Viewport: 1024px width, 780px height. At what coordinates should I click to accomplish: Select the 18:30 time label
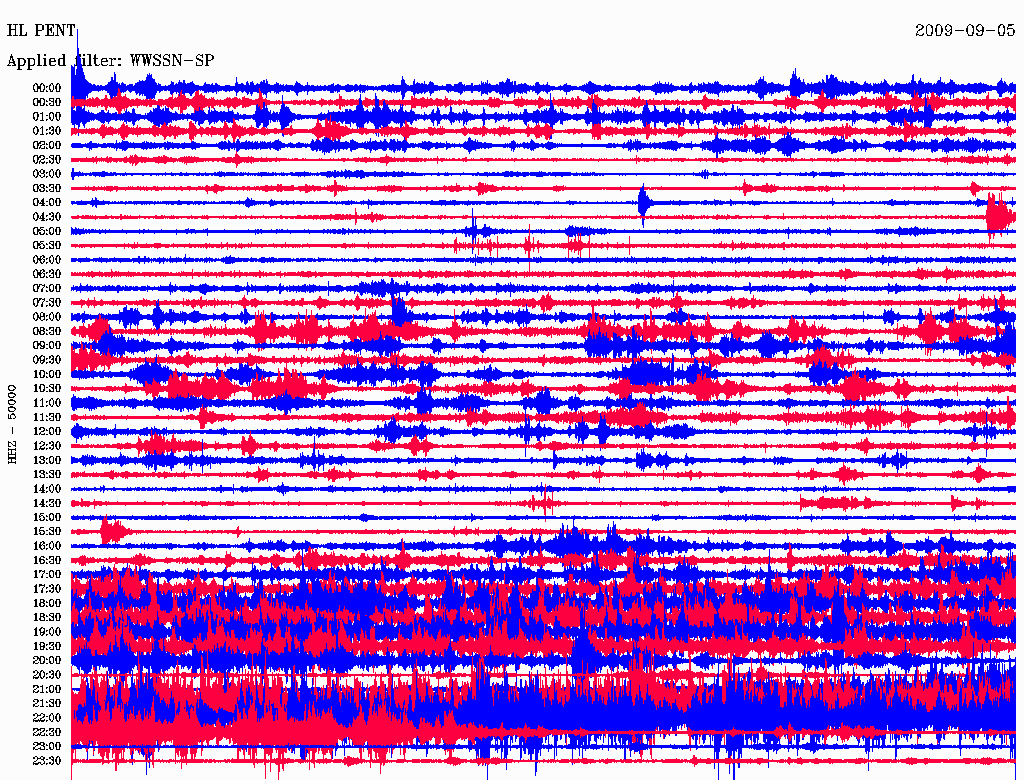[x=46, y=618]
